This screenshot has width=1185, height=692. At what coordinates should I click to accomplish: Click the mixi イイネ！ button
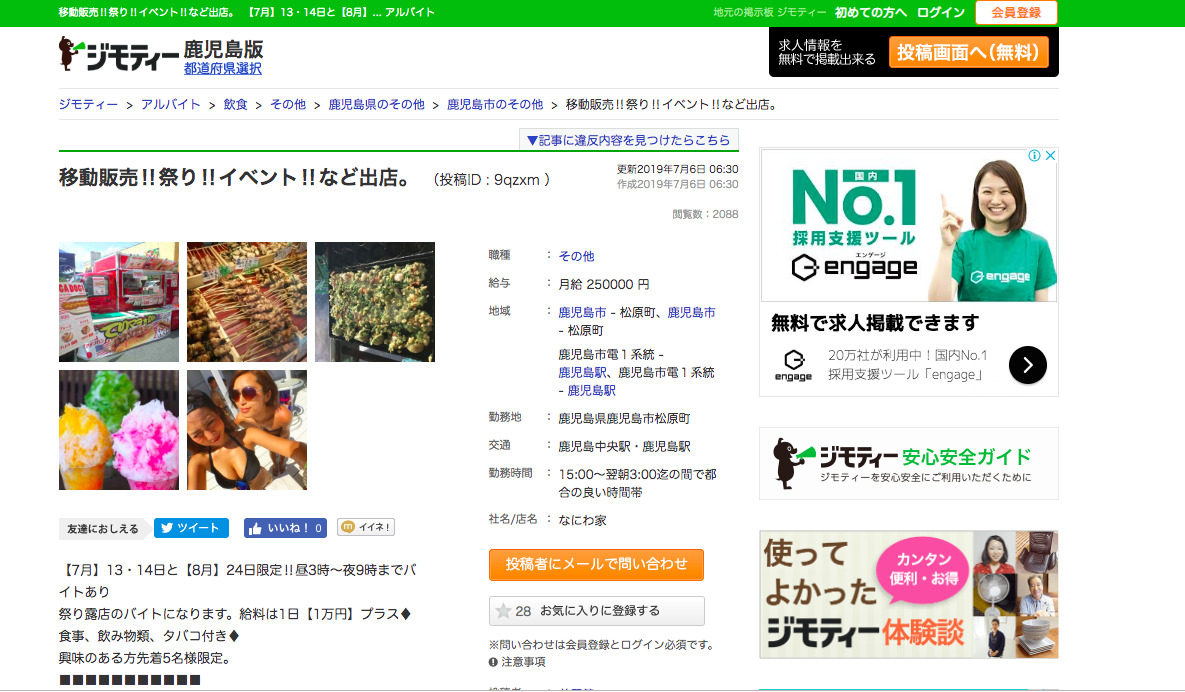tap(366, 527)
